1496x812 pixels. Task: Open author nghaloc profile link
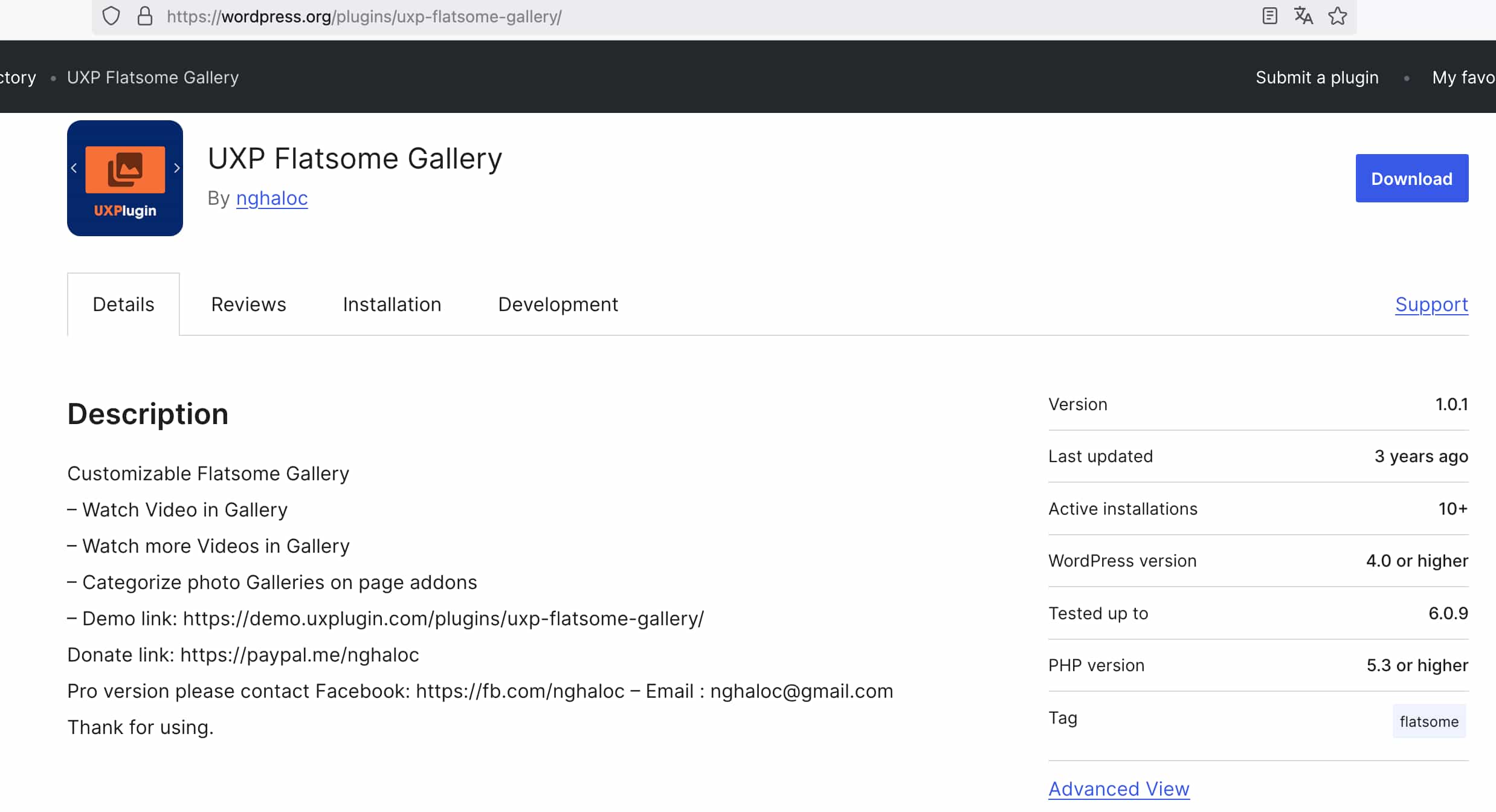(272, 198)
